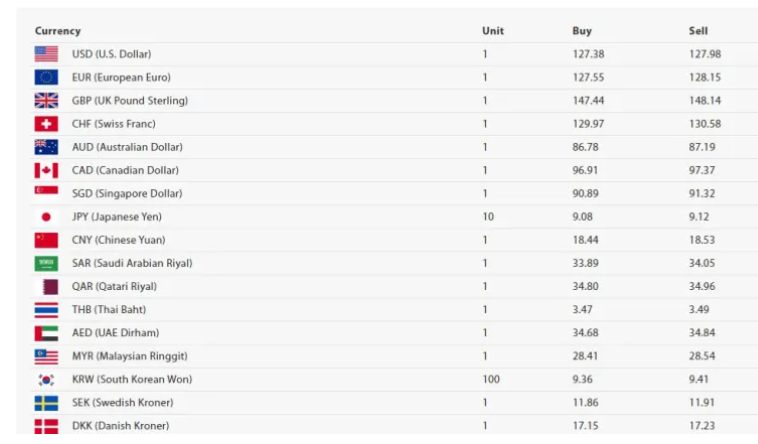Select the South Korean flag icon
This screenshot has height=444, width=758.
point(46,380)
